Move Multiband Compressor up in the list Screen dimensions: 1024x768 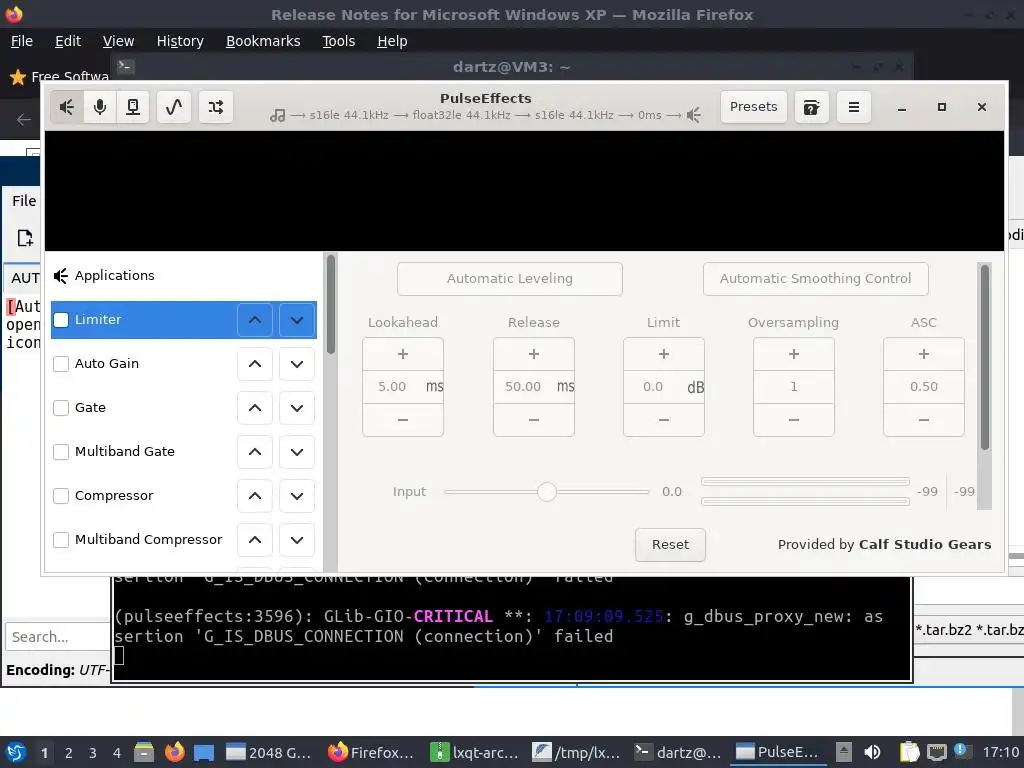[255, 540]
